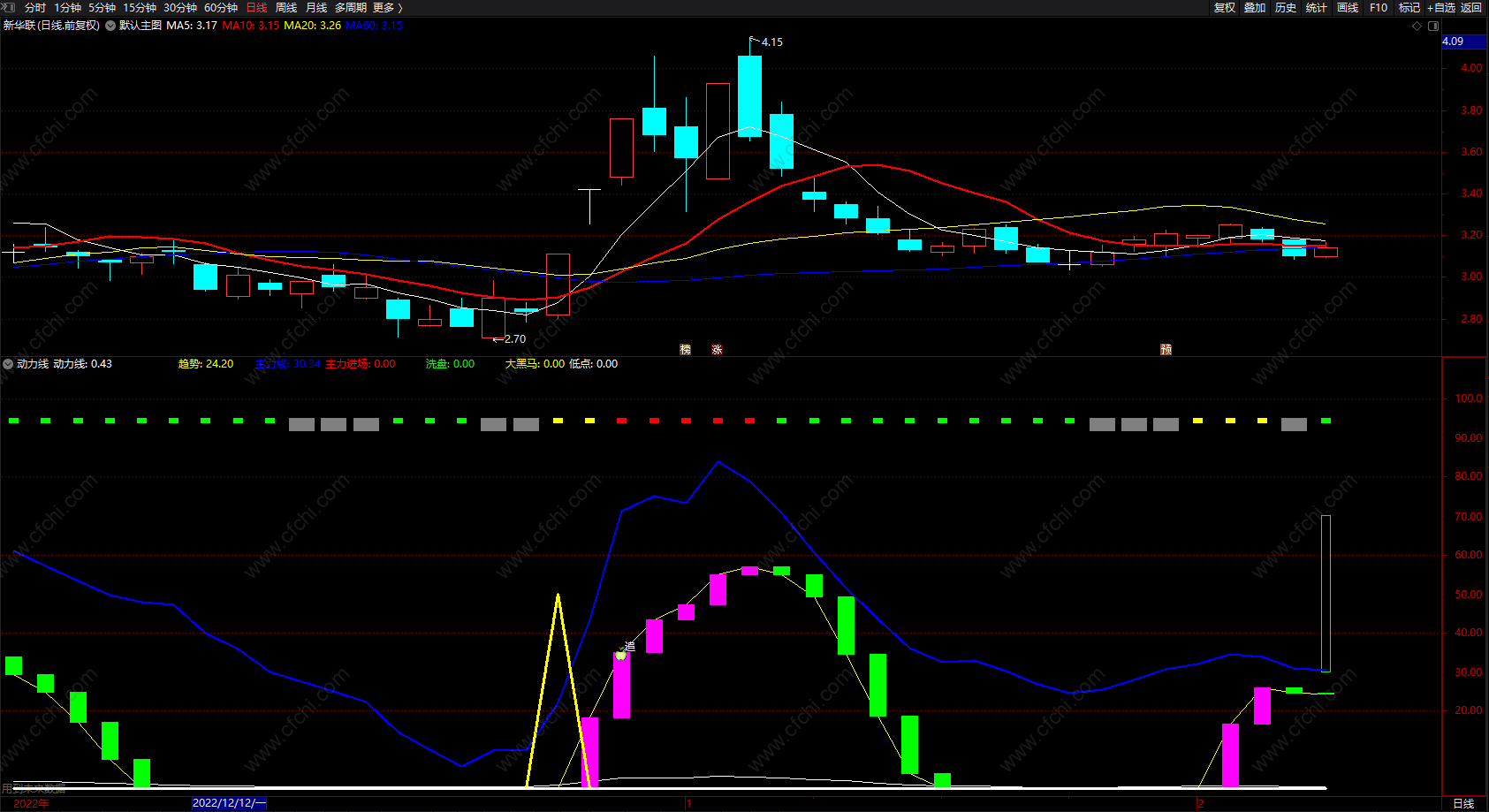Toggle the side panel icon beside the diamond
This screenshot has width=1489, height=812.
(1432, 26)
